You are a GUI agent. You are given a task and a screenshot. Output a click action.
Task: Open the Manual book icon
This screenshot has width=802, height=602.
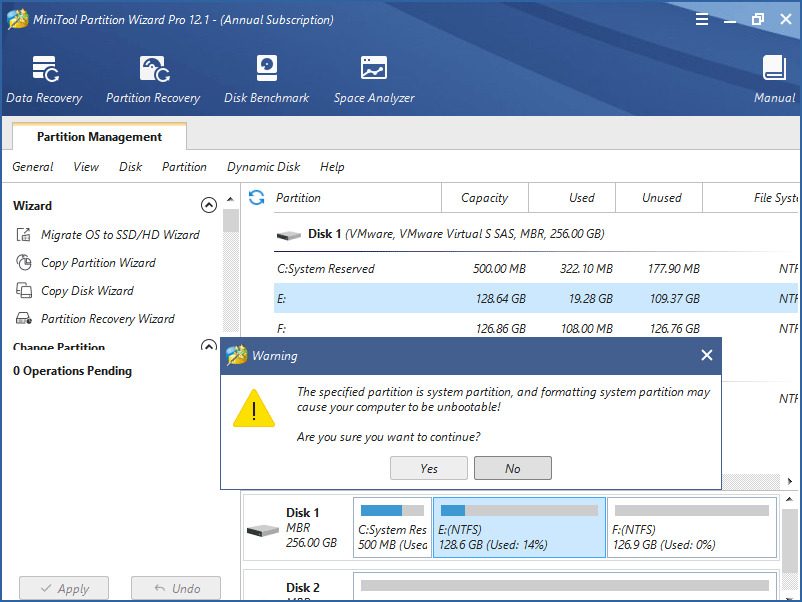774,69
